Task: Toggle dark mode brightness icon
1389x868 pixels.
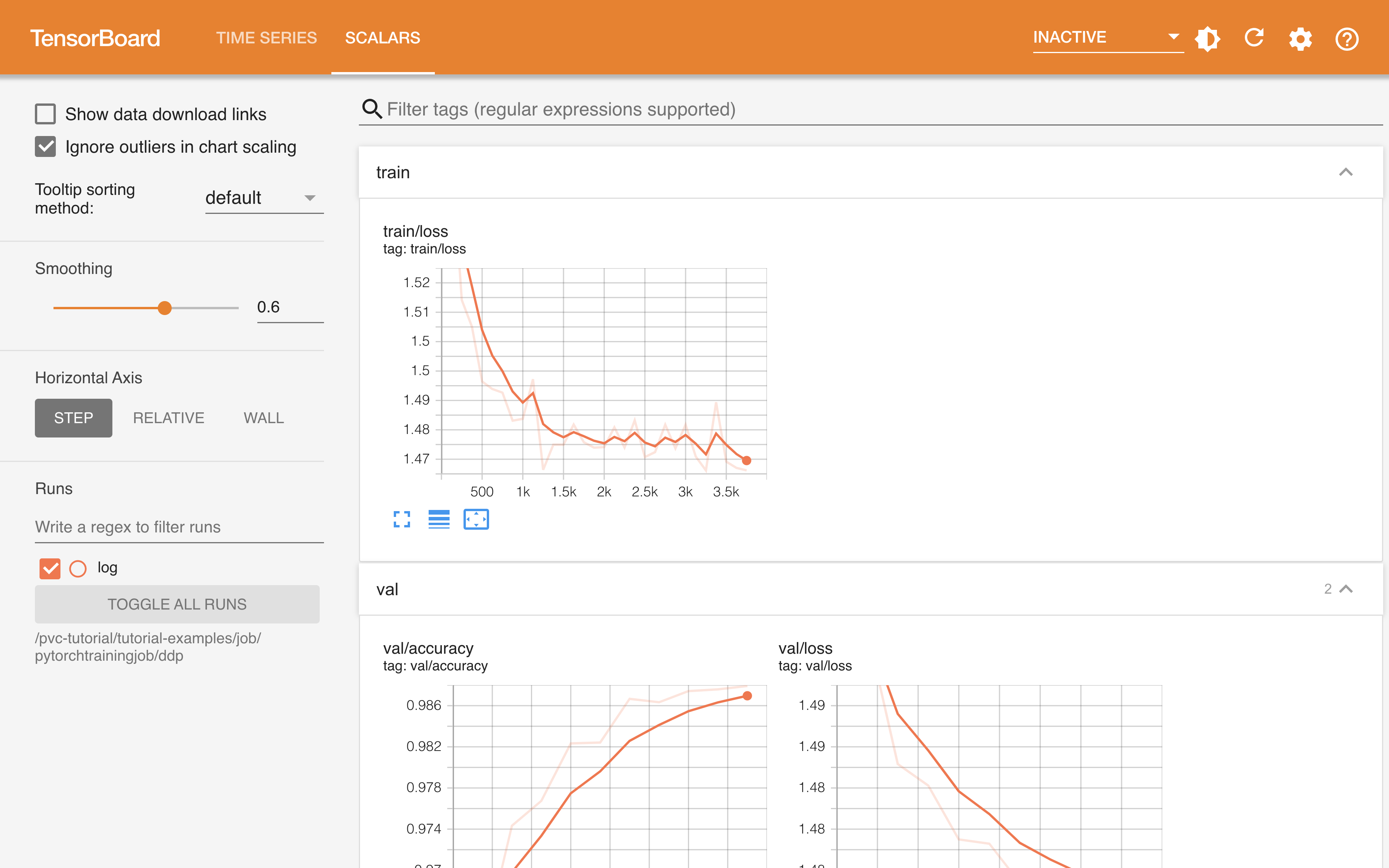Action: 1208,38
